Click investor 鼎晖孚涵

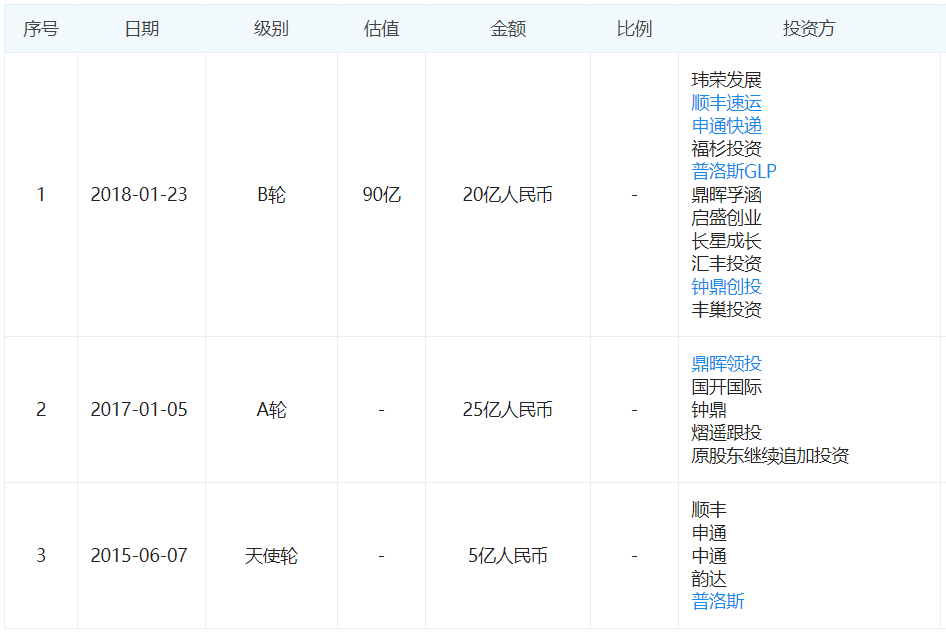click(726, 195)
